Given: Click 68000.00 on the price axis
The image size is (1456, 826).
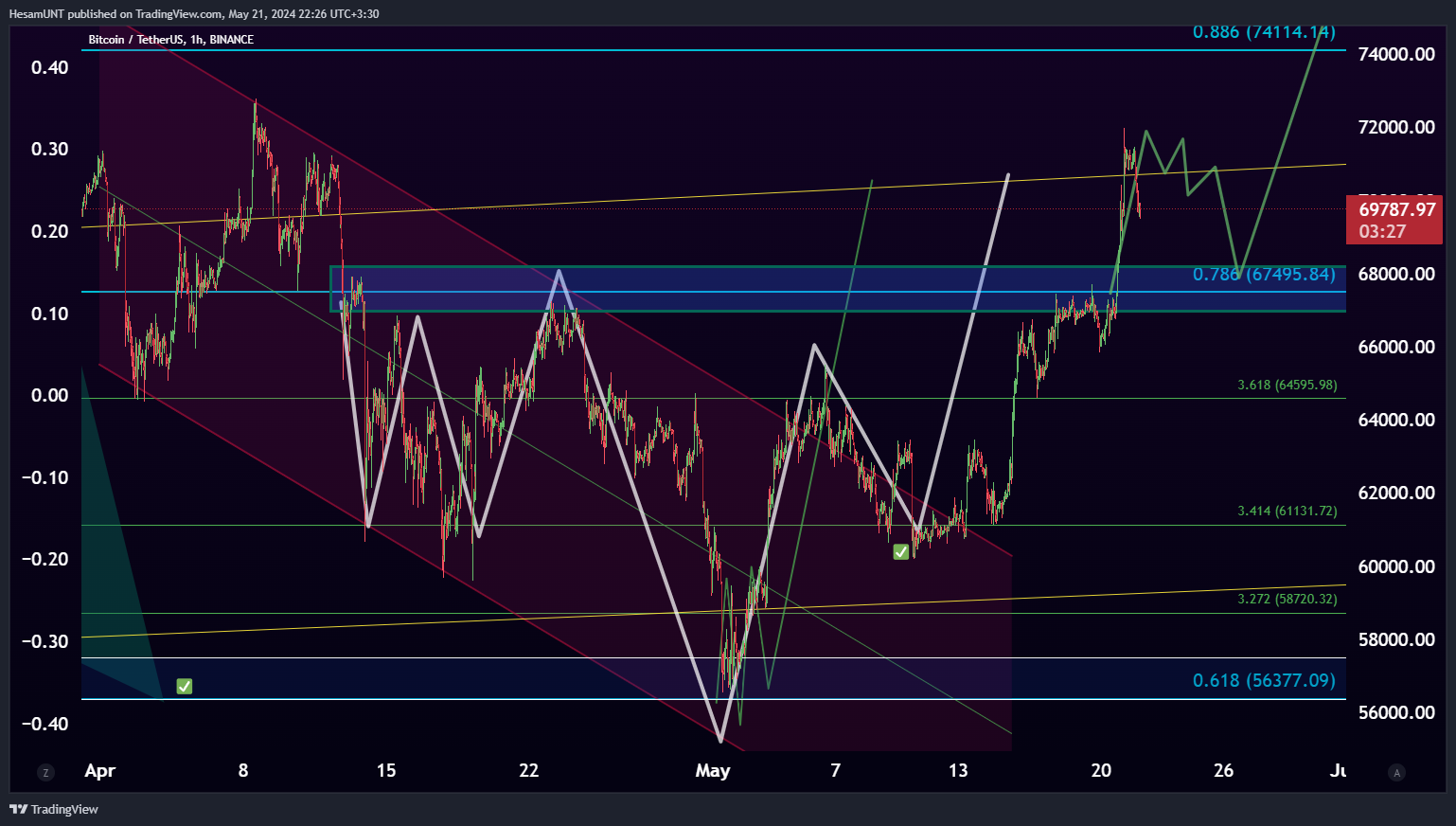Looking at the screenshot, I should pyautogui.click(x=1396, y=274).
